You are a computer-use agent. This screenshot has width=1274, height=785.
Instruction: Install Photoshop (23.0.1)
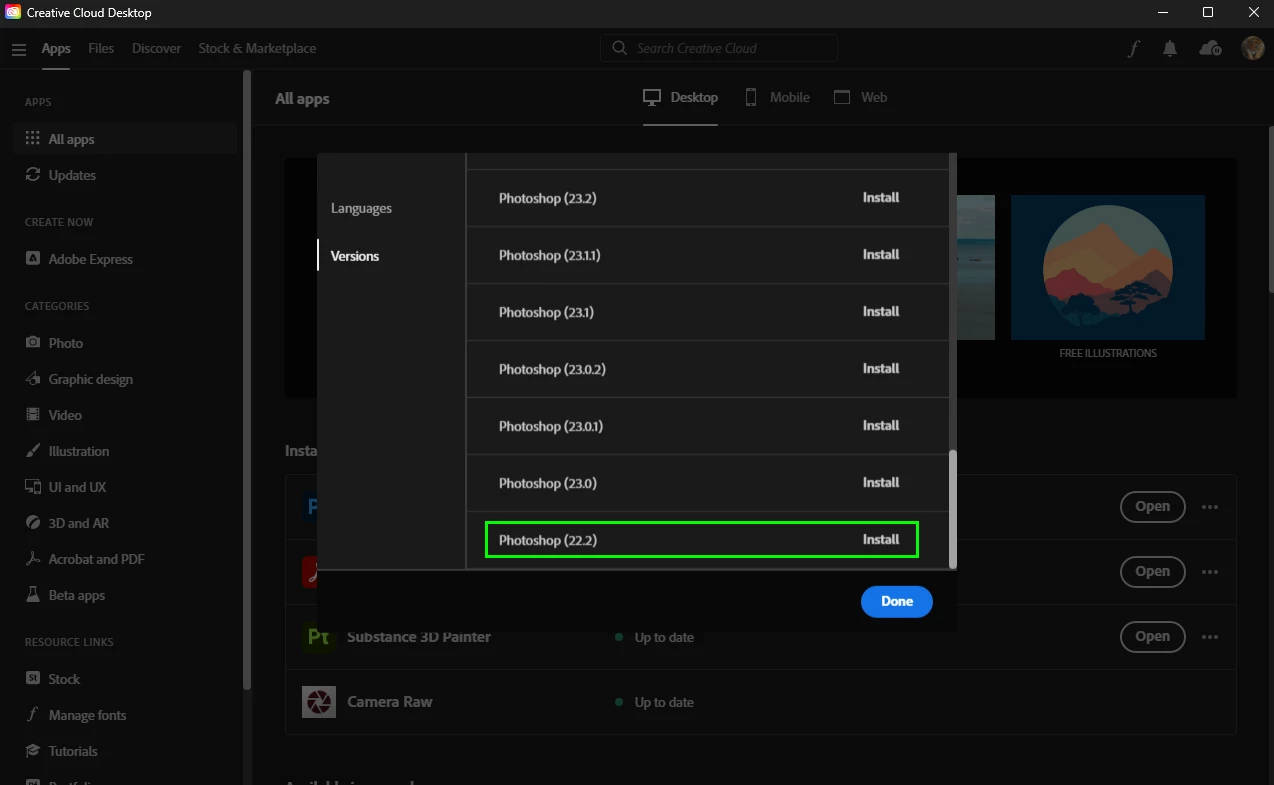(x=881, y=425)
